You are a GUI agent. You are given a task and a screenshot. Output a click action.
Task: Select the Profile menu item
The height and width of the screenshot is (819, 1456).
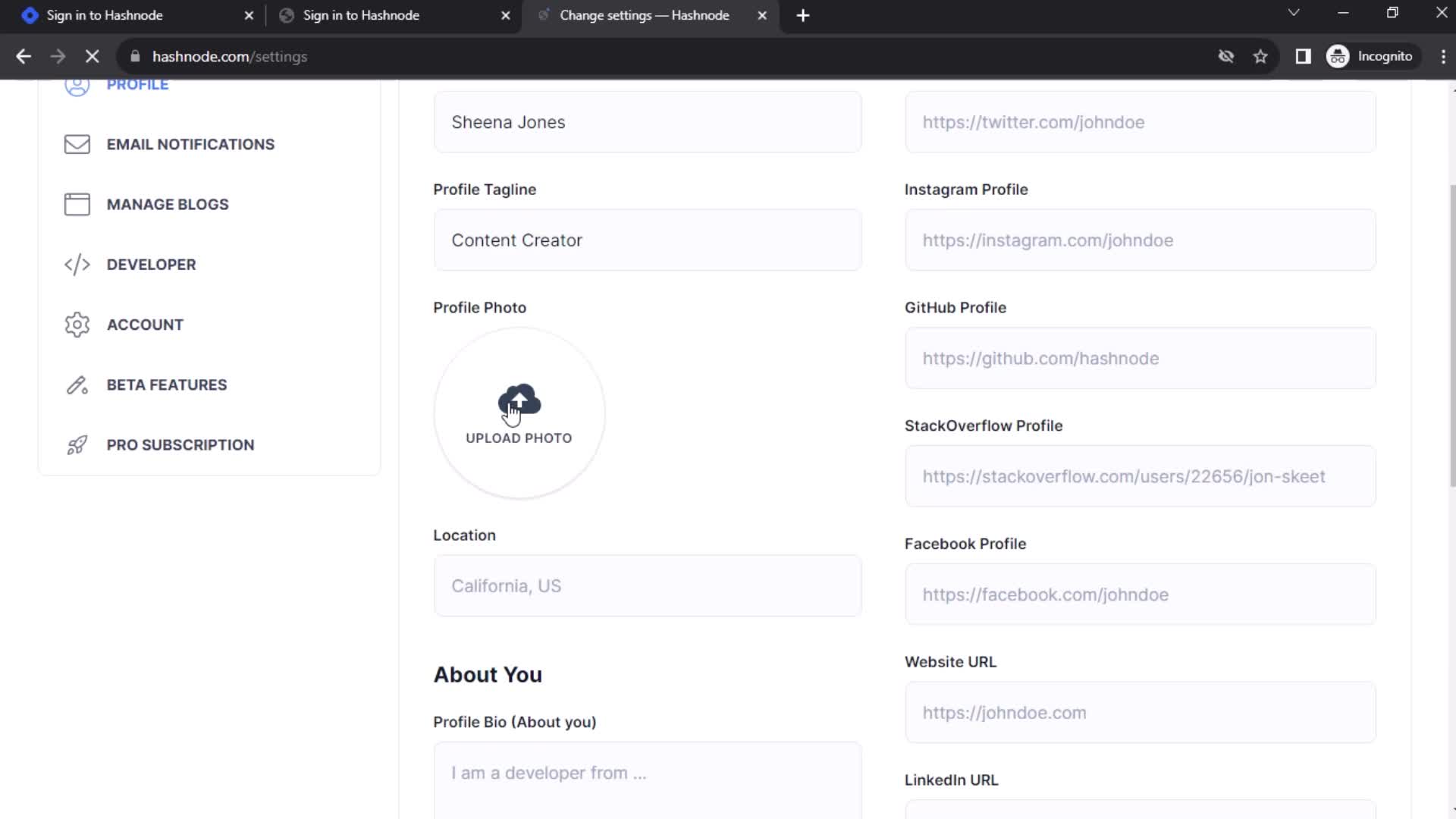[x=137, y=85]
